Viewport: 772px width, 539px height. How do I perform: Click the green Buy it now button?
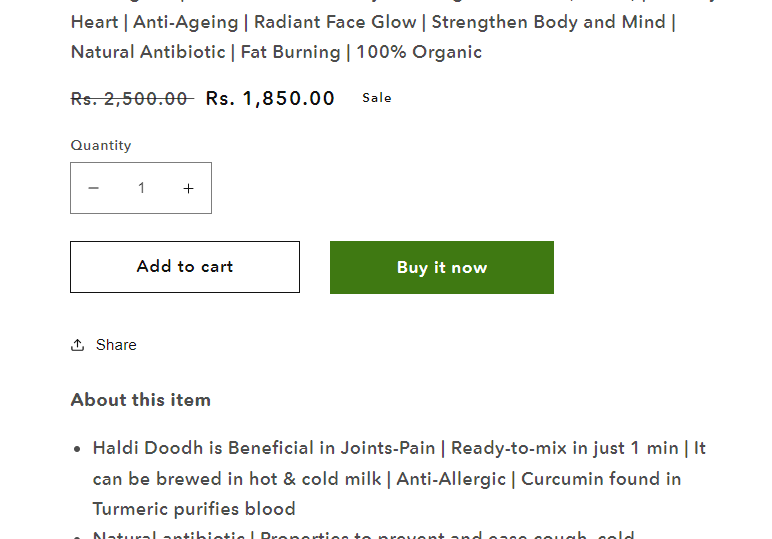(x=442, y=267)
